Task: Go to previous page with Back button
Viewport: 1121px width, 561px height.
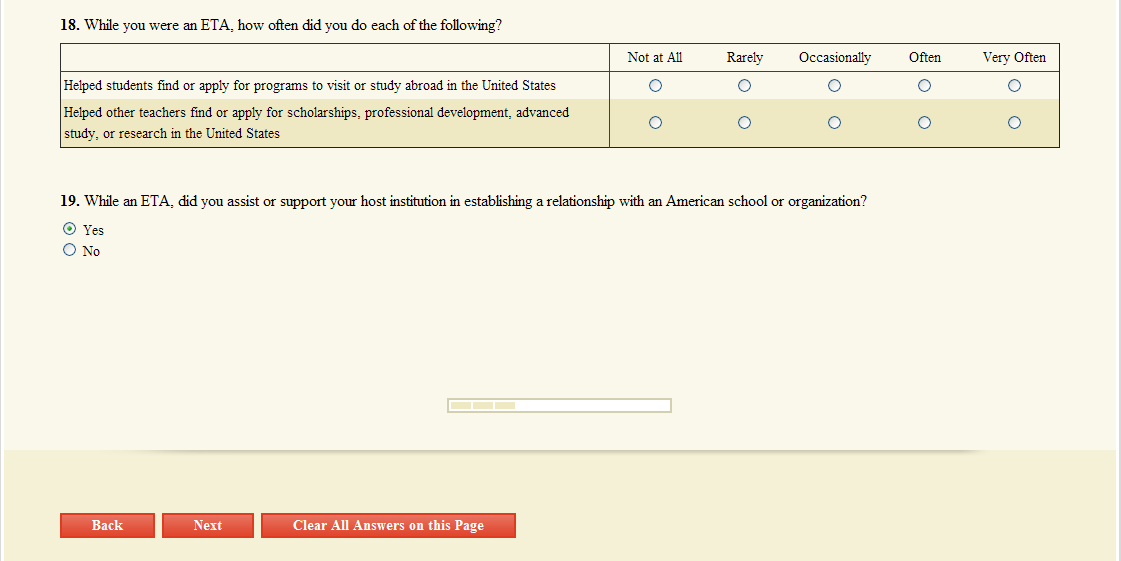Action: coord(107,525)
